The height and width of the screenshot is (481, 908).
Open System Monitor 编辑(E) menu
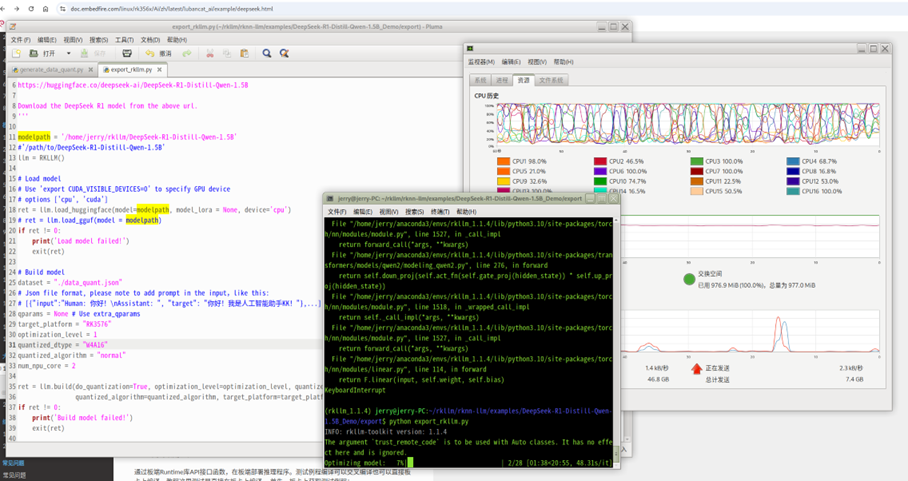click(x=511, y=62)
